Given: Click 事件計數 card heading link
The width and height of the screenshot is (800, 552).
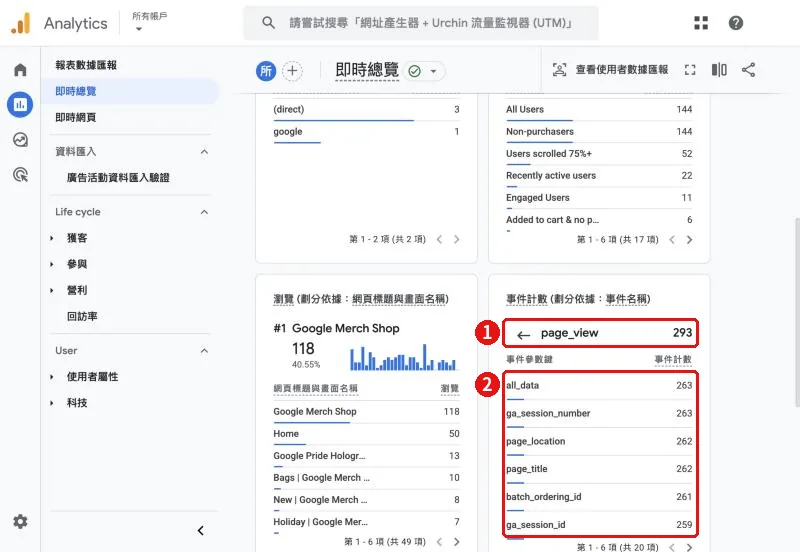Looking at the screenshot, I should point(527,299).
